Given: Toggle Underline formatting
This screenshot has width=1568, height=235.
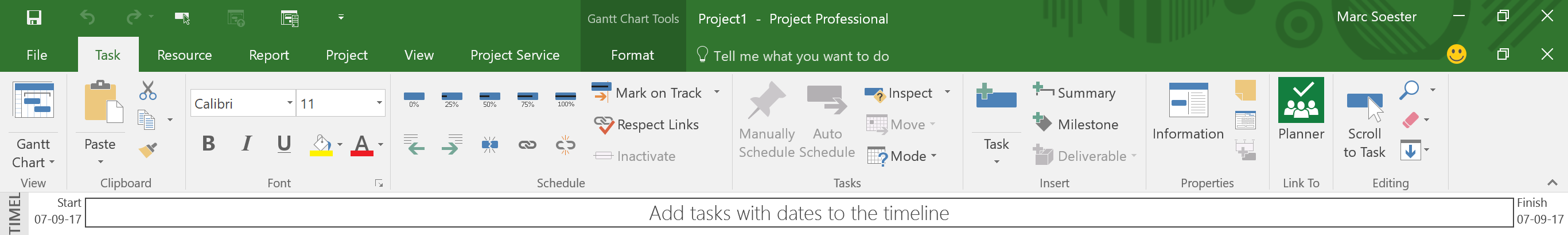Looking at the screenshot, I should click(283, 144).
